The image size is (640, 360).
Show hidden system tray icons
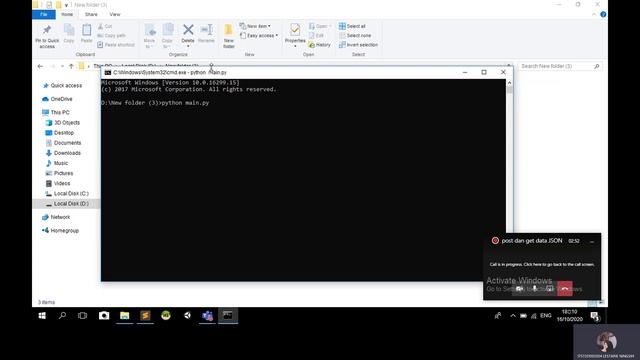click(x=513, y=316)
